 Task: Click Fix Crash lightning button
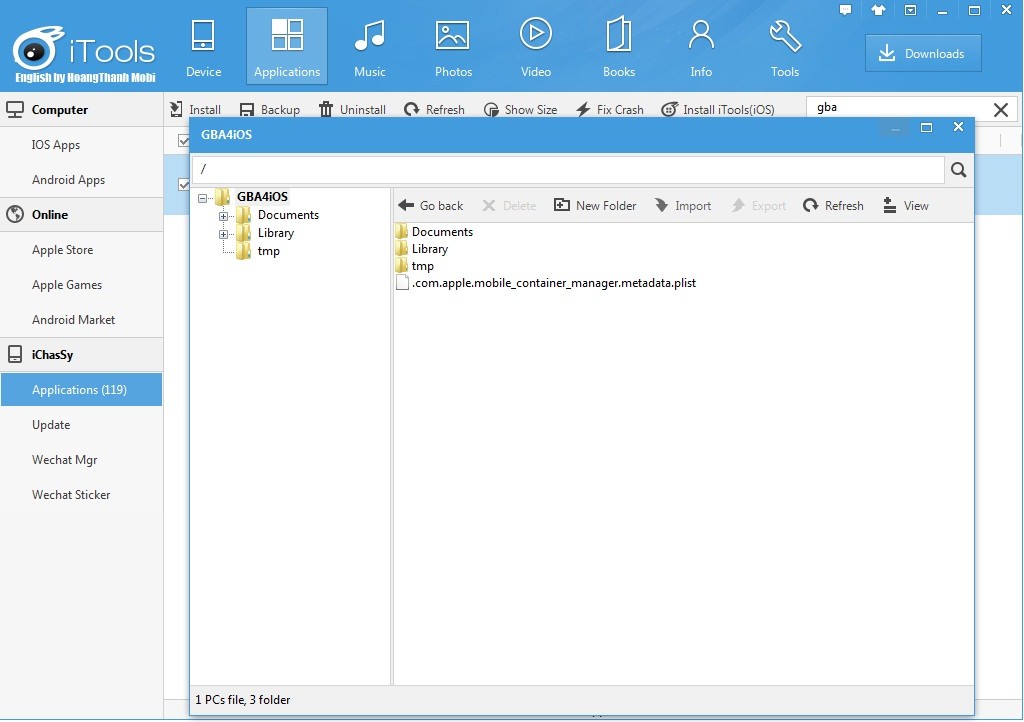tap(610, 110)
